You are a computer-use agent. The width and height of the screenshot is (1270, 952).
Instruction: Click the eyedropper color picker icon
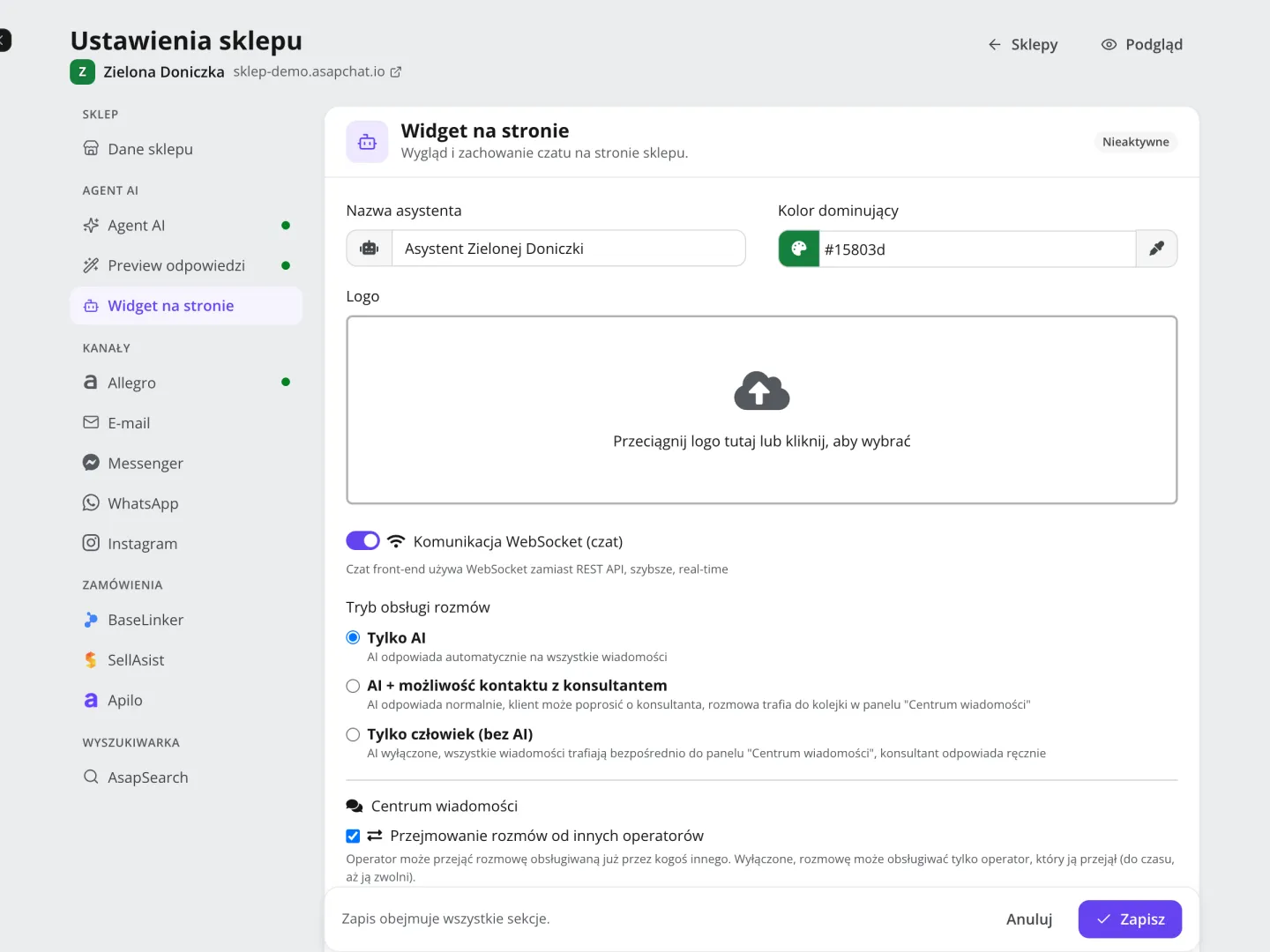pos(1156,249)
